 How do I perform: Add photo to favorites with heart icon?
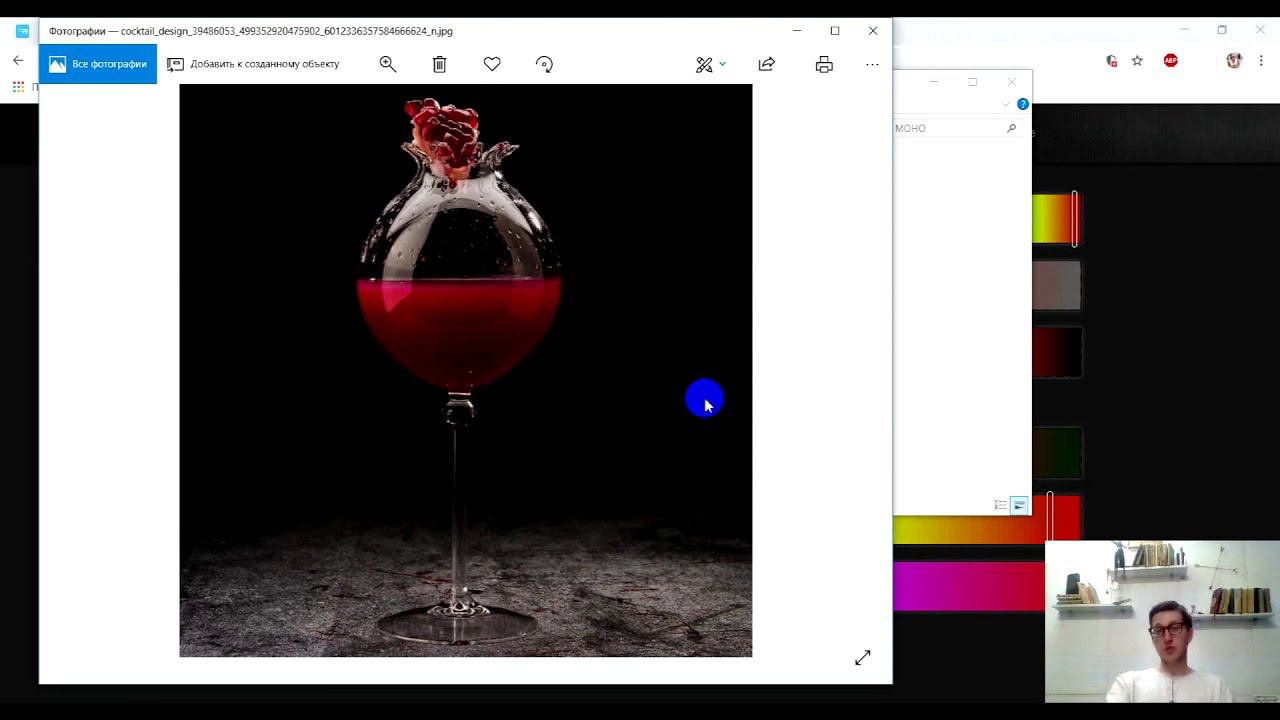(492, 64)
